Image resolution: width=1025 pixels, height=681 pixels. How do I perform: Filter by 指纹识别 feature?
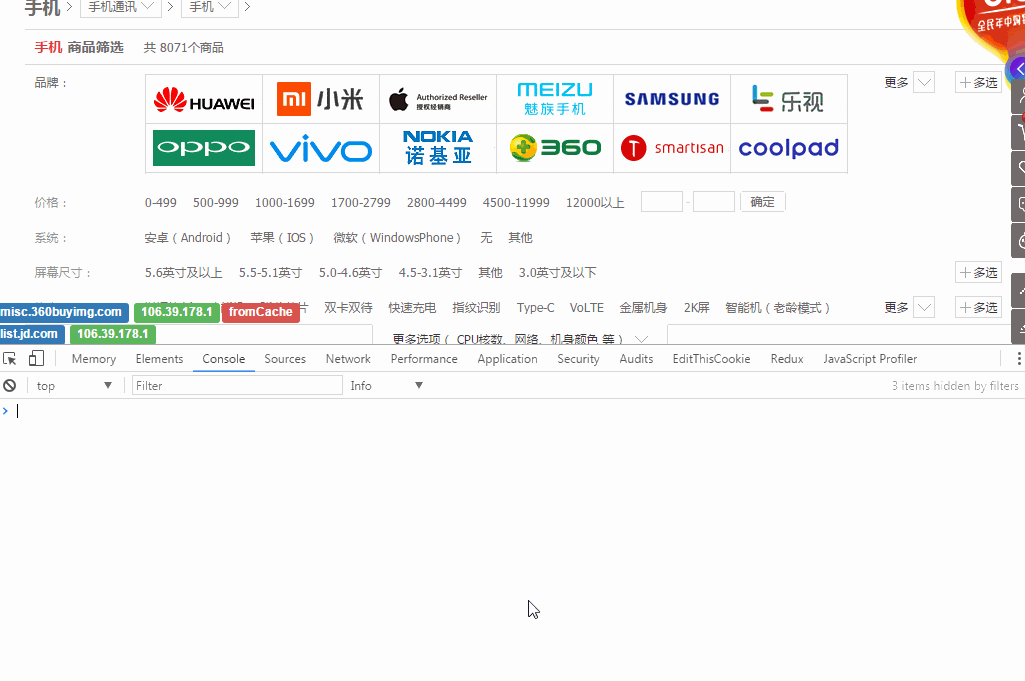point(476,308)
